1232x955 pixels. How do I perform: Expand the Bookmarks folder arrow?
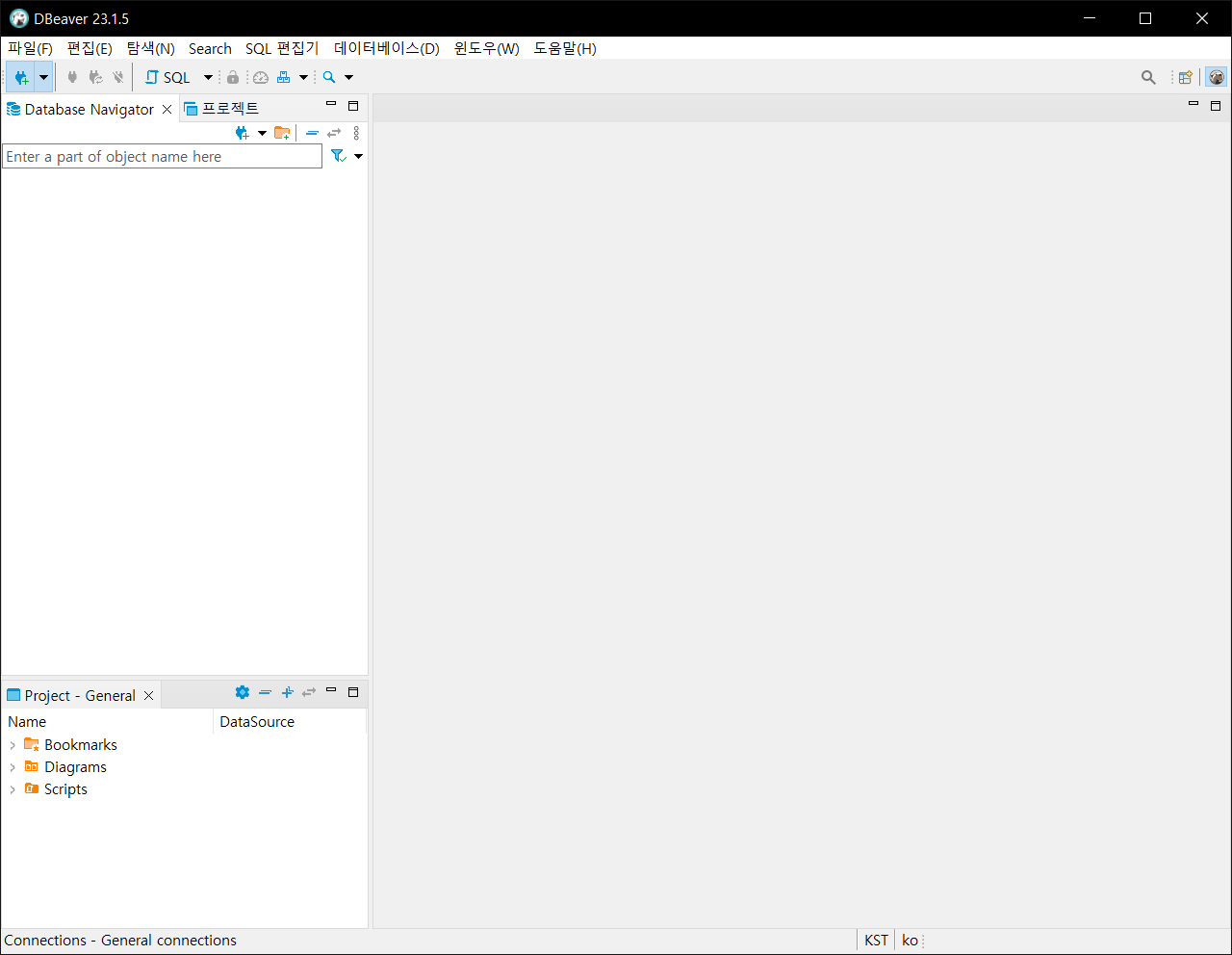click(x=13, y=745)
